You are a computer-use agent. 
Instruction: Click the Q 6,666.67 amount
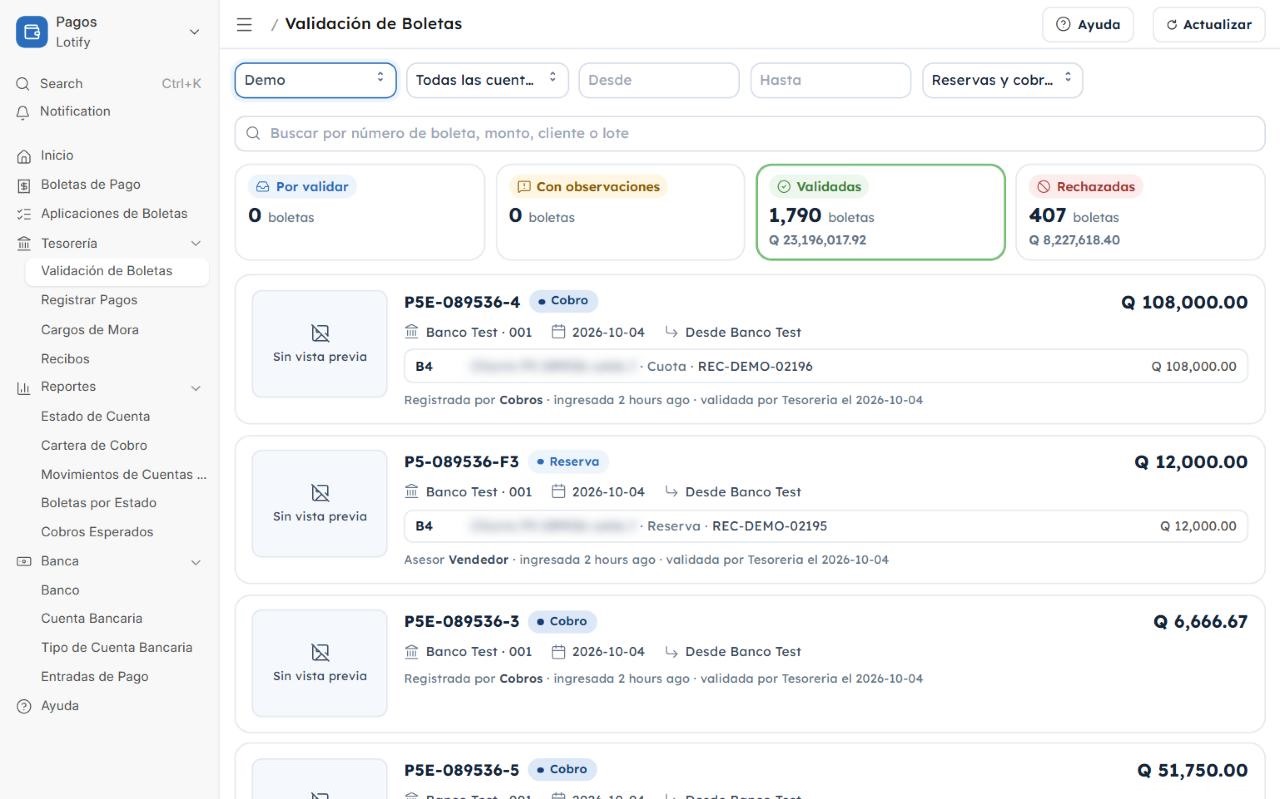(x=1200, y=622)
